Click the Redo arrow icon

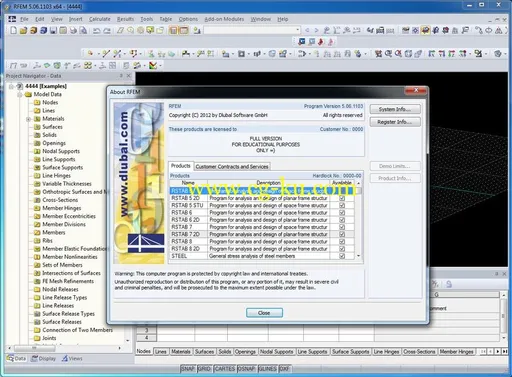(107, 31)
